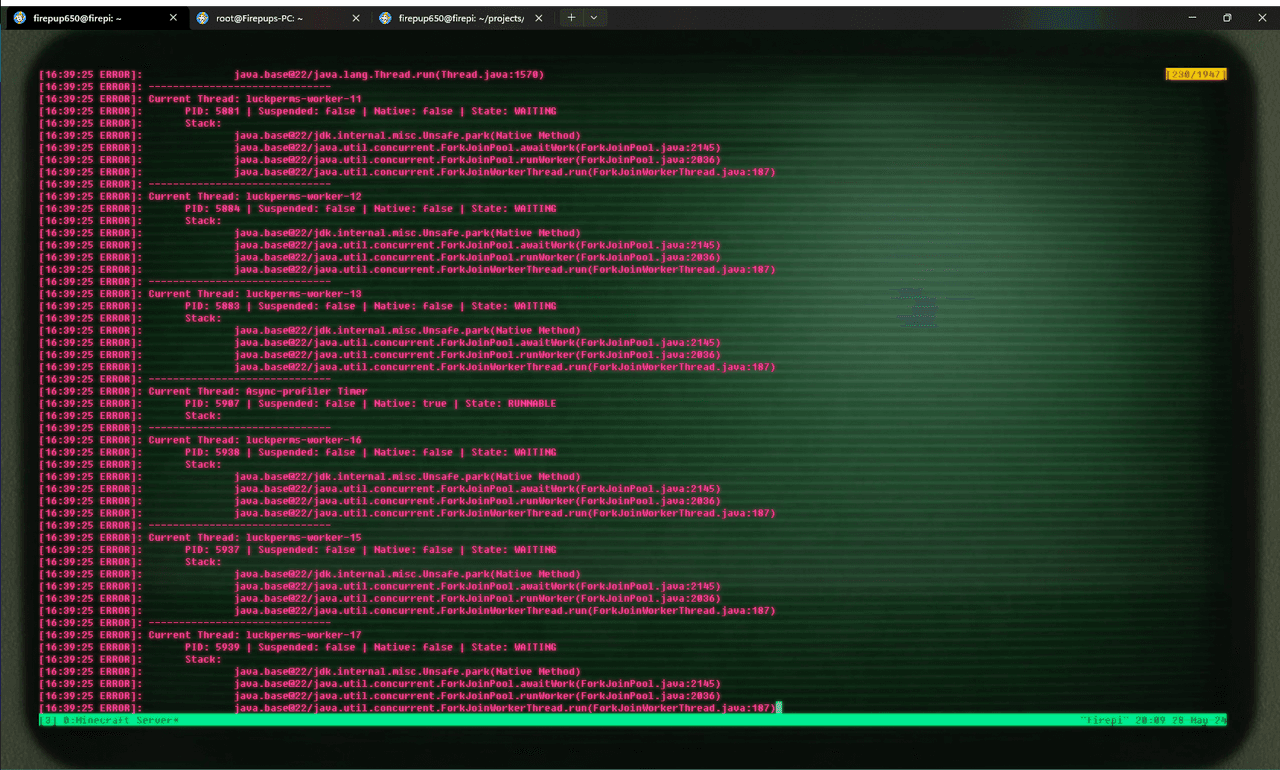Click the icon on the ~/projects tab
Viewport: 1280px width, 770px height.
[385, 17]
